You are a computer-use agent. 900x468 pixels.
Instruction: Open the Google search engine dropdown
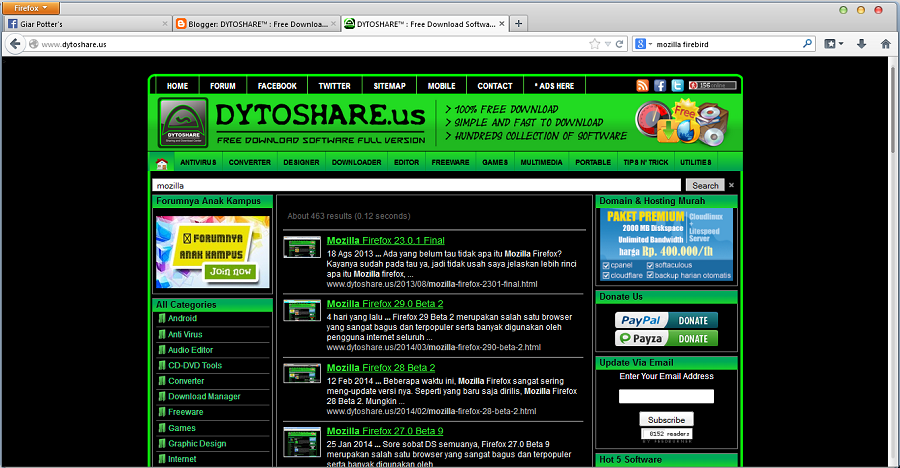[643, 44]
